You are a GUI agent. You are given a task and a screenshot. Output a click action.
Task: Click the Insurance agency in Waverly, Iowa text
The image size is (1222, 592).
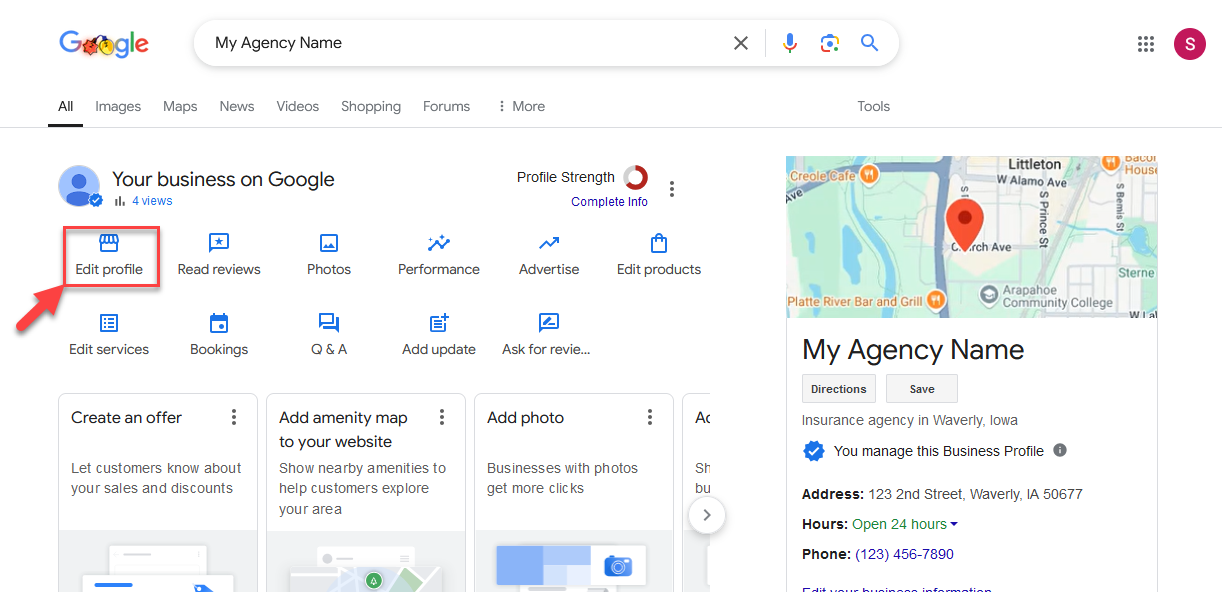(910, 420)
